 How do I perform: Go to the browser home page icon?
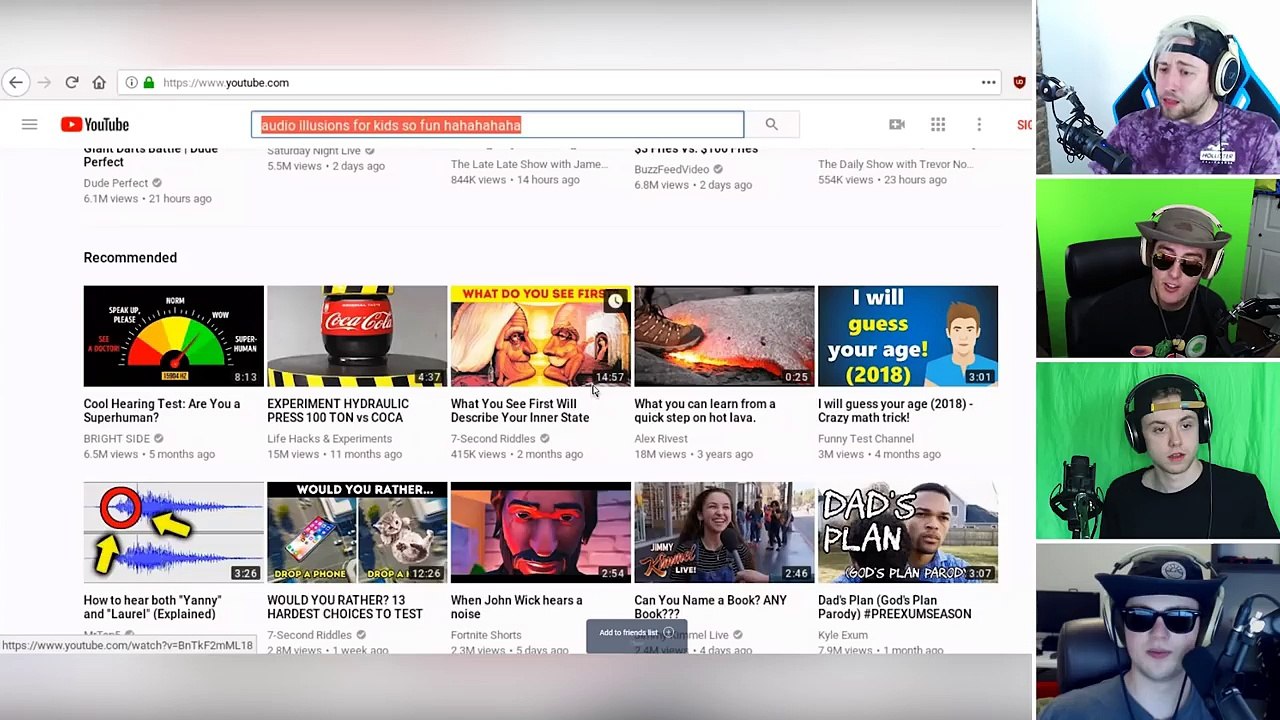click(x=99, y=83)
